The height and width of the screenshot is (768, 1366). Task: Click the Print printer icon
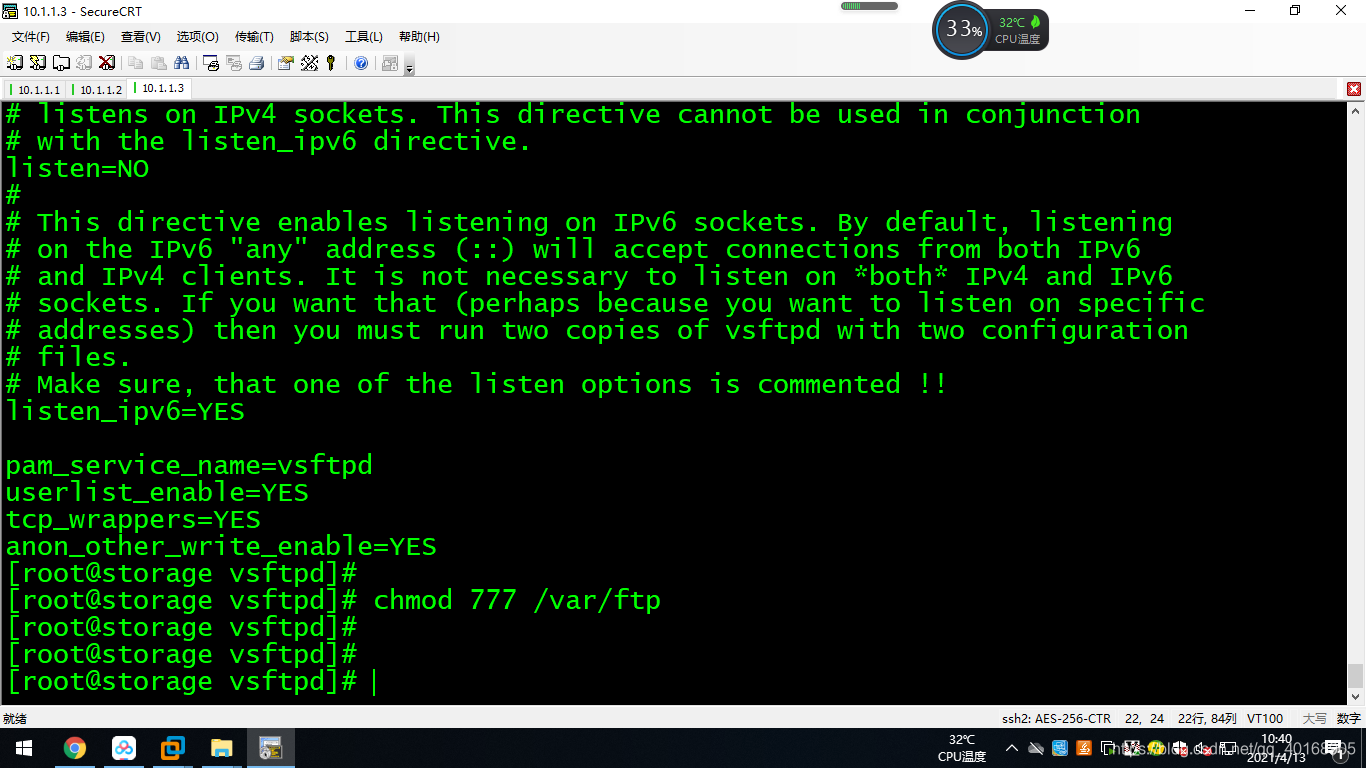257,63
